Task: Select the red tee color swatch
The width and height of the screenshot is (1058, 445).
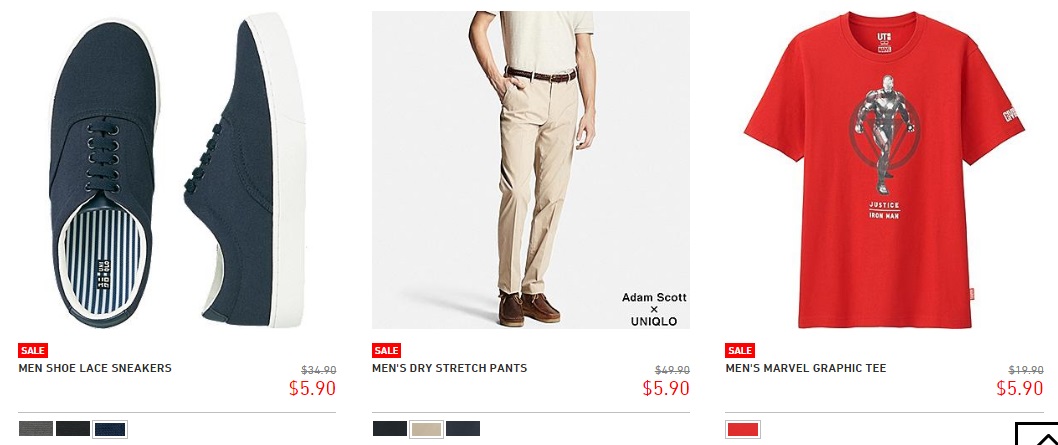Action: (x=743, y=429)
